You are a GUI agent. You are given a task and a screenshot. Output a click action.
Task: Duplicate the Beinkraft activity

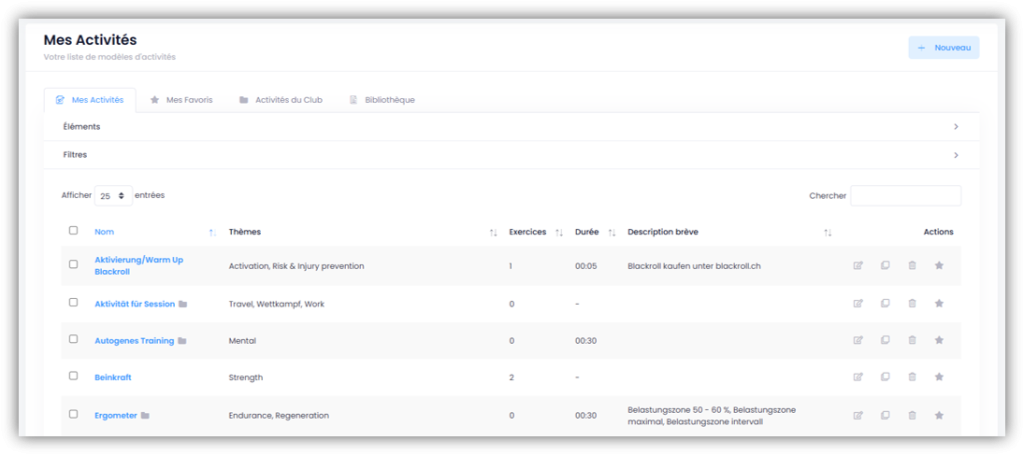tap(885, 377)
